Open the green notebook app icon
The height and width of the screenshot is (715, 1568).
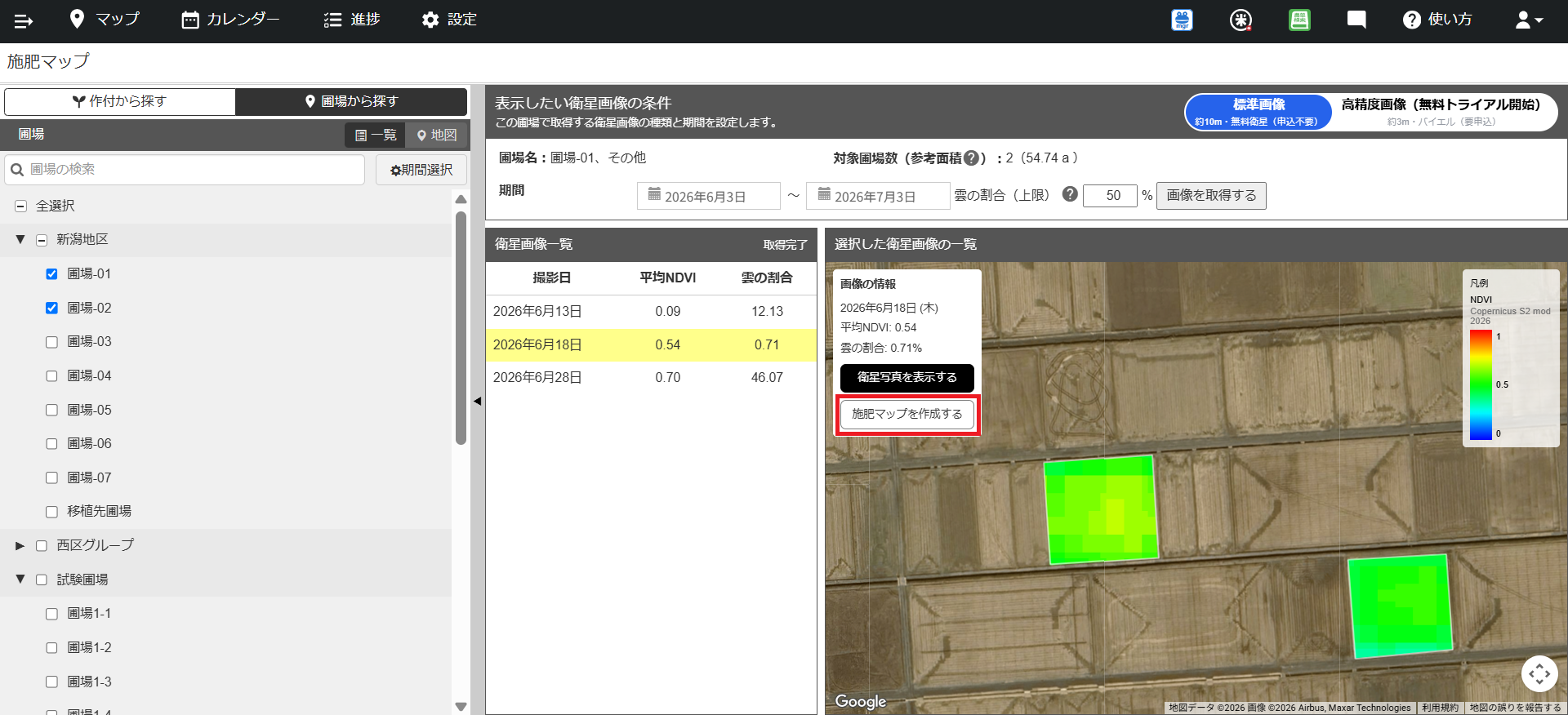pos(1299,20)
